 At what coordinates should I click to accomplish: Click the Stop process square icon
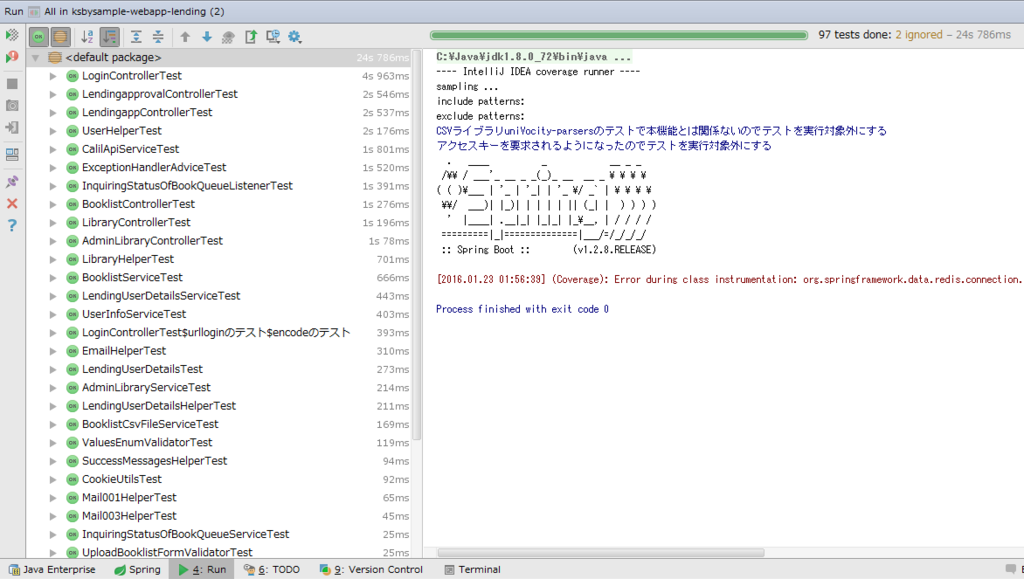[12, 84]
